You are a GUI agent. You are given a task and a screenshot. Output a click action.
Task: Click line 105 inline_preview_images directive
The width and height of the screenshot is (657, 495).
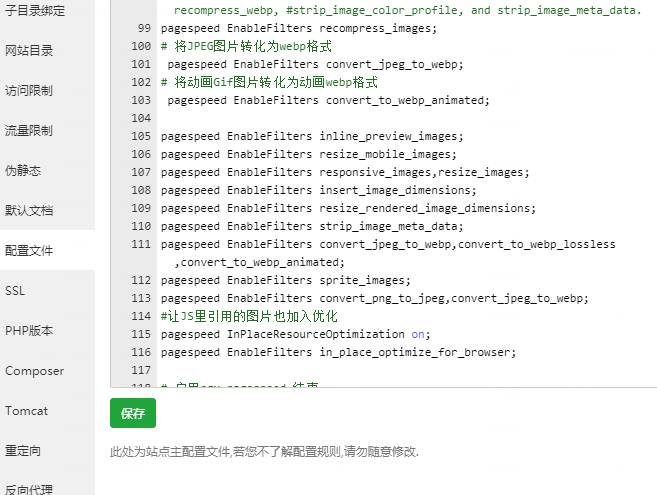coord(312,137)
